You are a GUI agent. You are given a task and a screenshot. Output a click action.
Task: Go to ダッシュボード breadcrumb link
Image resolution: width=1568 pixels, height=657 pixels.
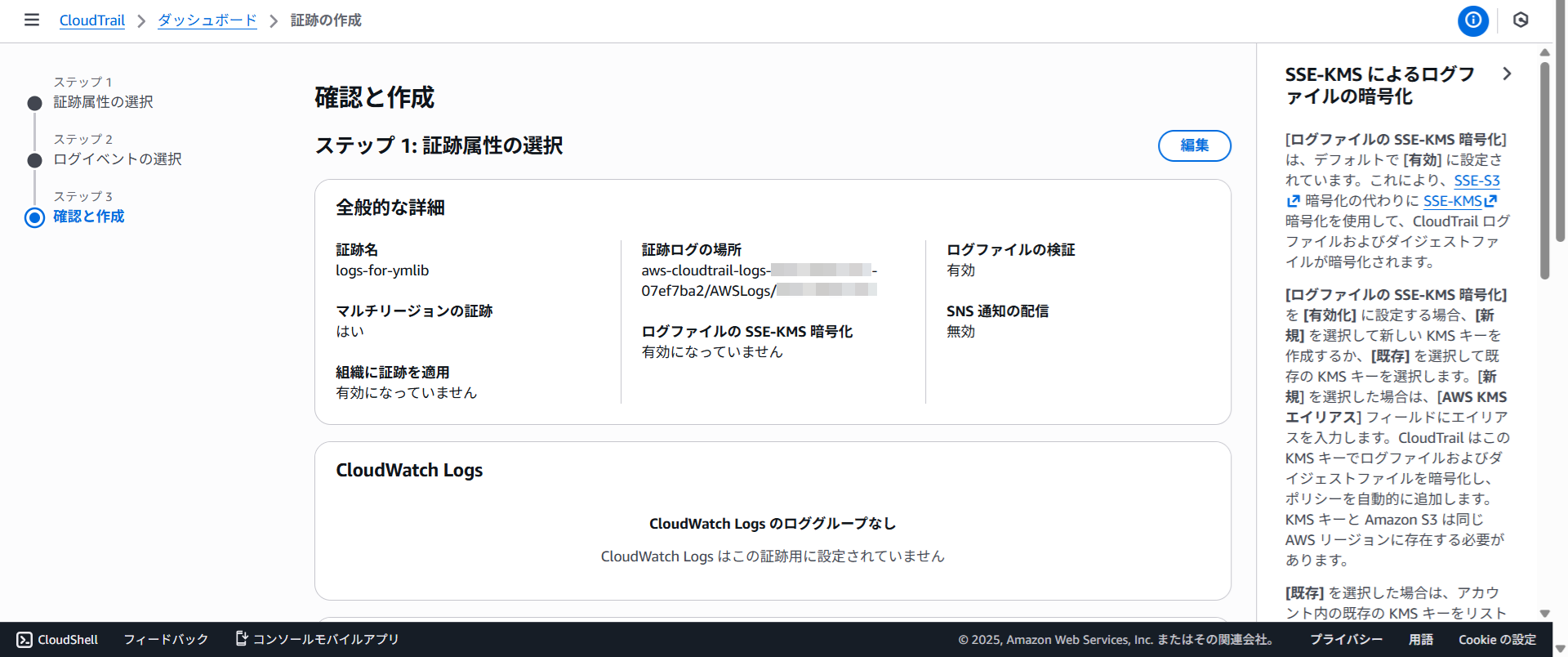pos(207,20)
